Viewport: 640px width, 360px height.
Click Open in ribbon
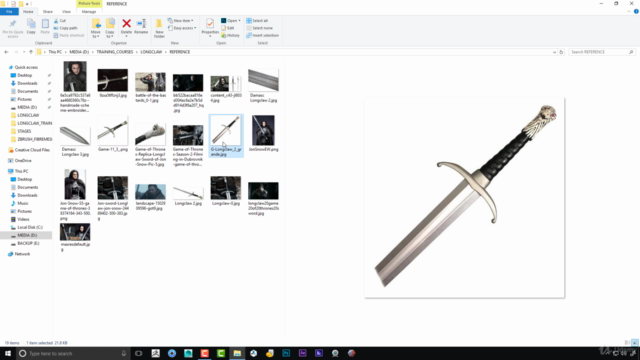point(231,21)
